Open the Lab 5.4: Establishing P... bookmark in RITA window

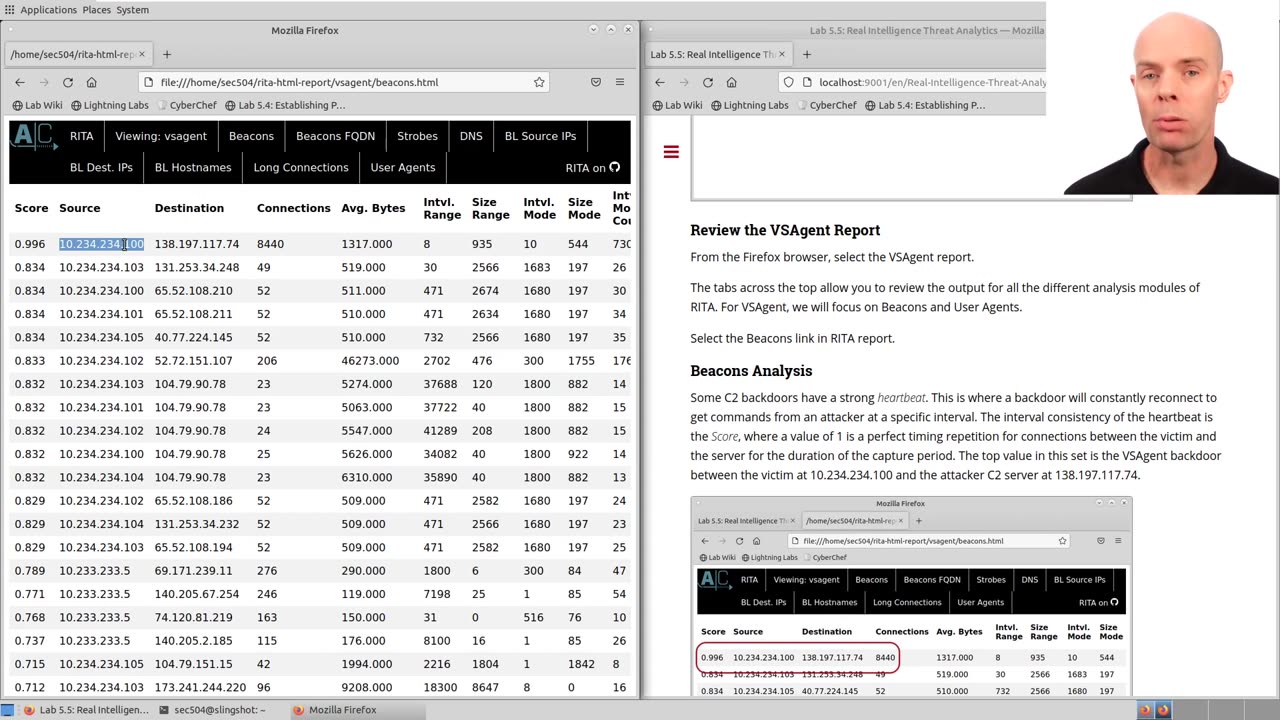point(286,105)
